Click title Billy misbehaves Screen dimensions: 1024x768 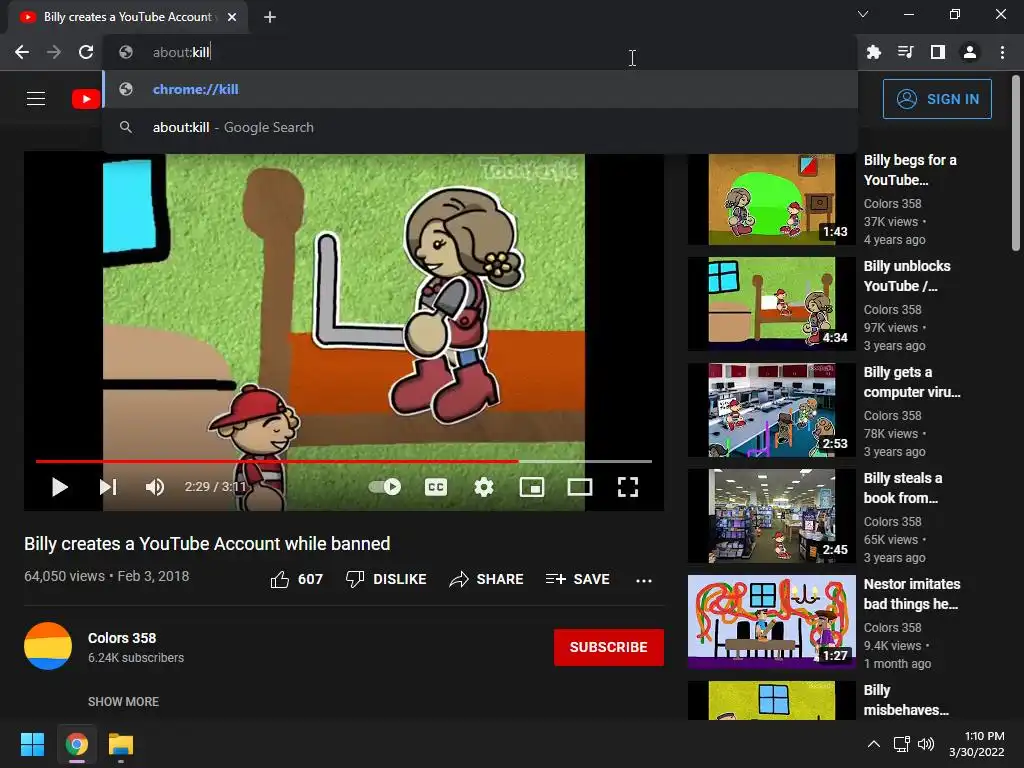click(x=906, y=700)
